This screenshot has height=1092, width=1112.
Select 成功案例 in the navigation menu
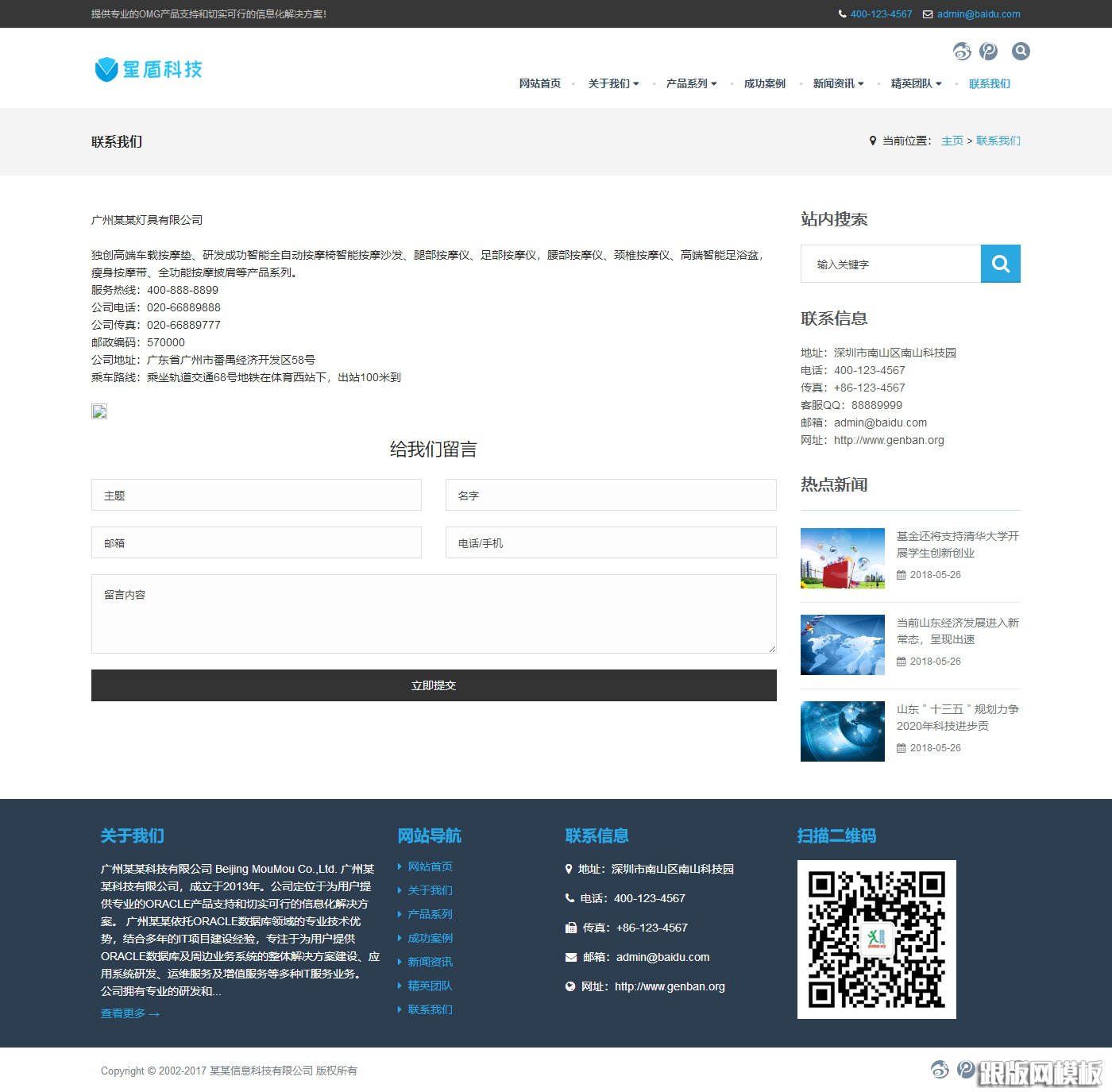pos(764,83)
